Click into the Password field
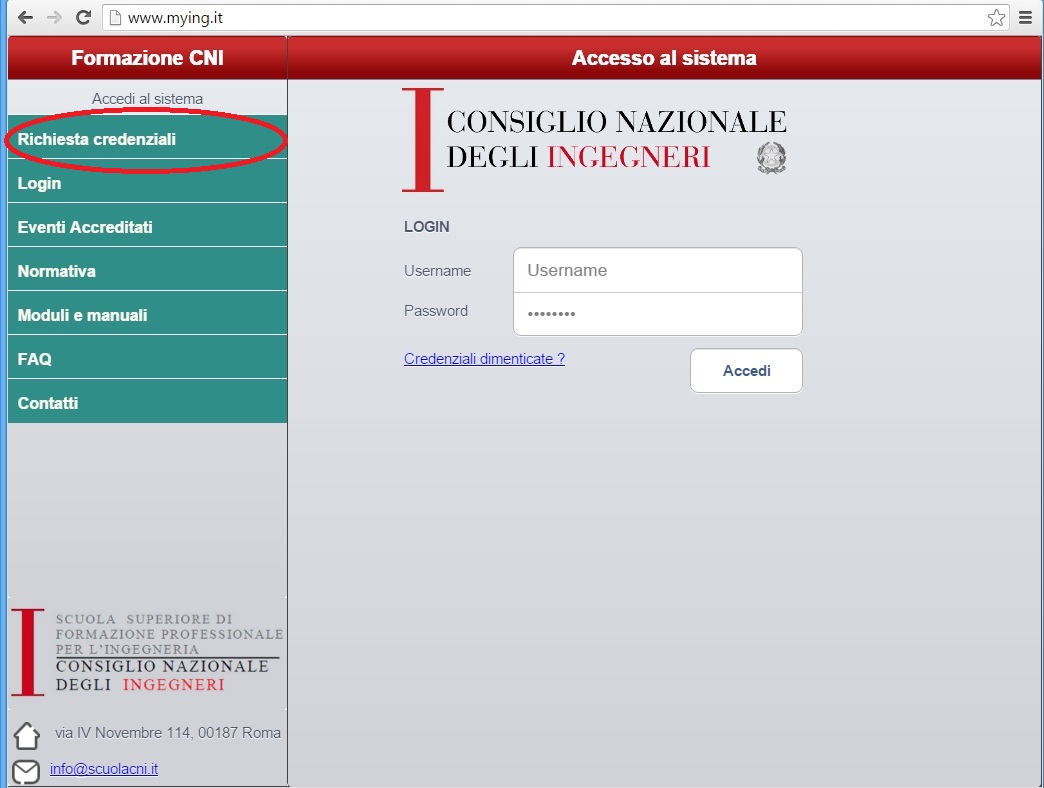This screenshot has width=1044, height=788. click(658, 313)
